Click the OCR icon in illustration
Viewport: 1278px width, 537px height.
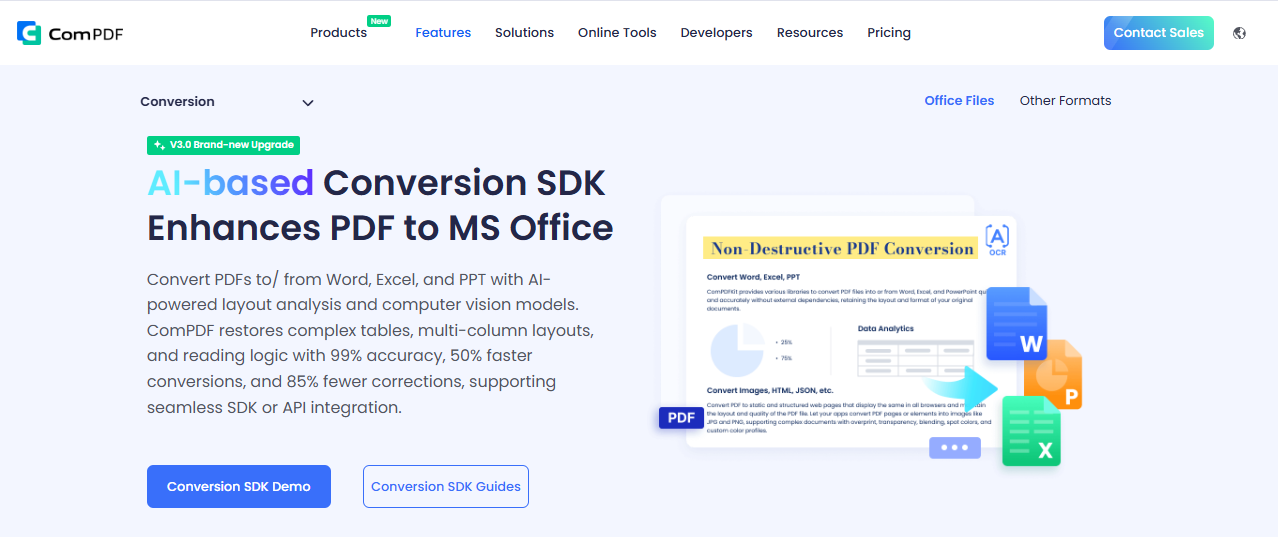point(997,240)
